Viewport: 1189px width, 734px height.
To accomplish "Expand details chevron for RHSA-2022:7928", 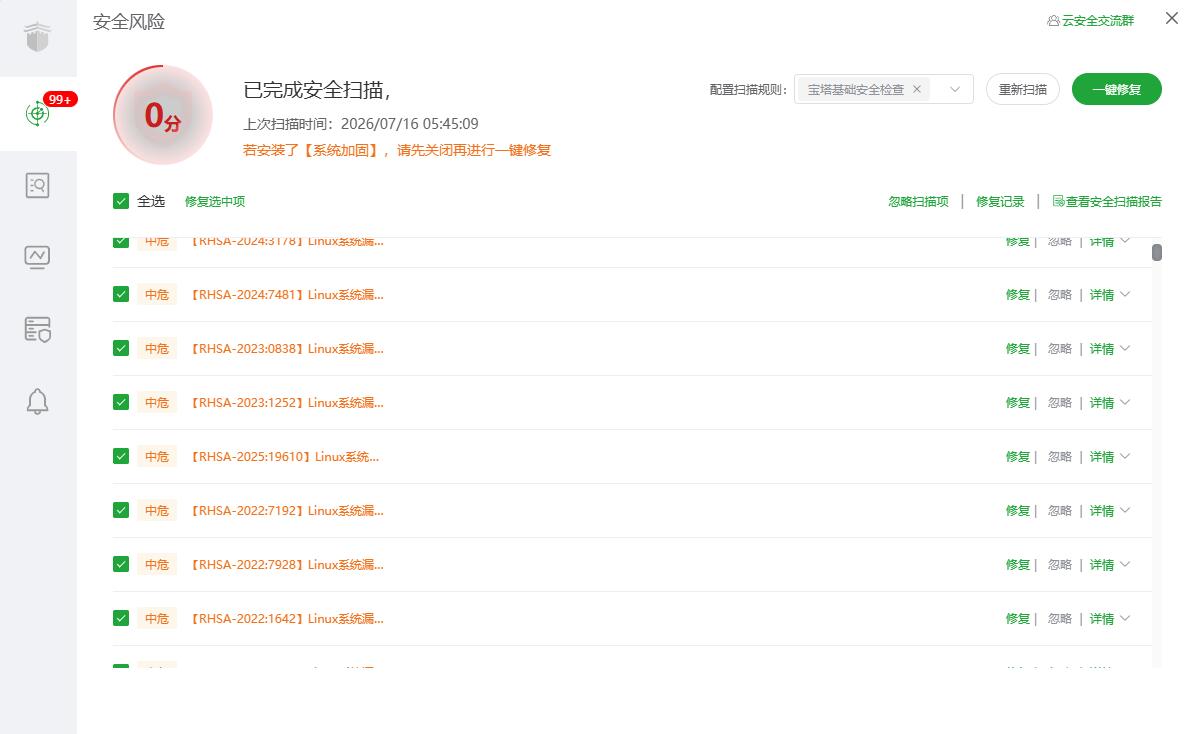I will click(1125, 564).
